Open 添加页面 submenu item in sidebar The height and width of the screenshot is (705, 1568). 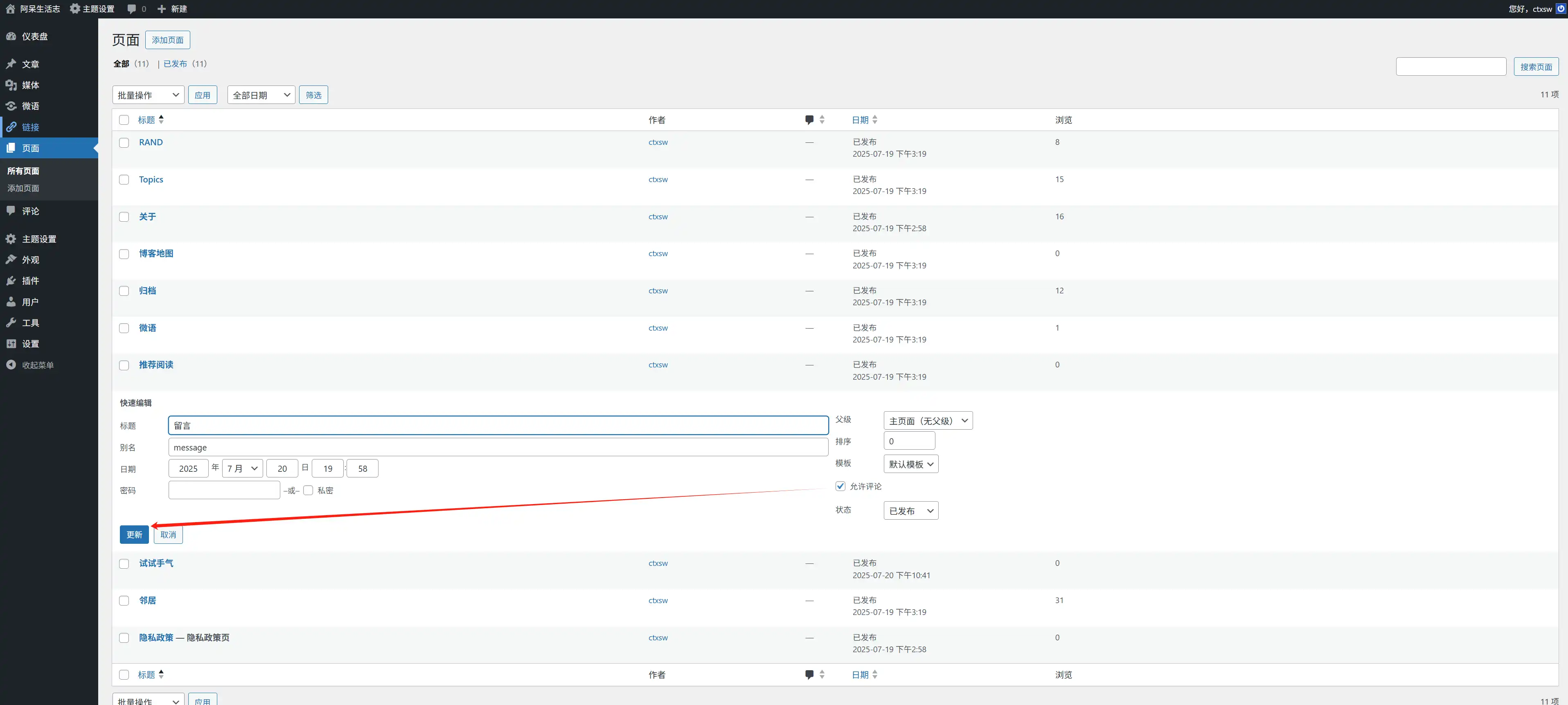pos(23,188)
